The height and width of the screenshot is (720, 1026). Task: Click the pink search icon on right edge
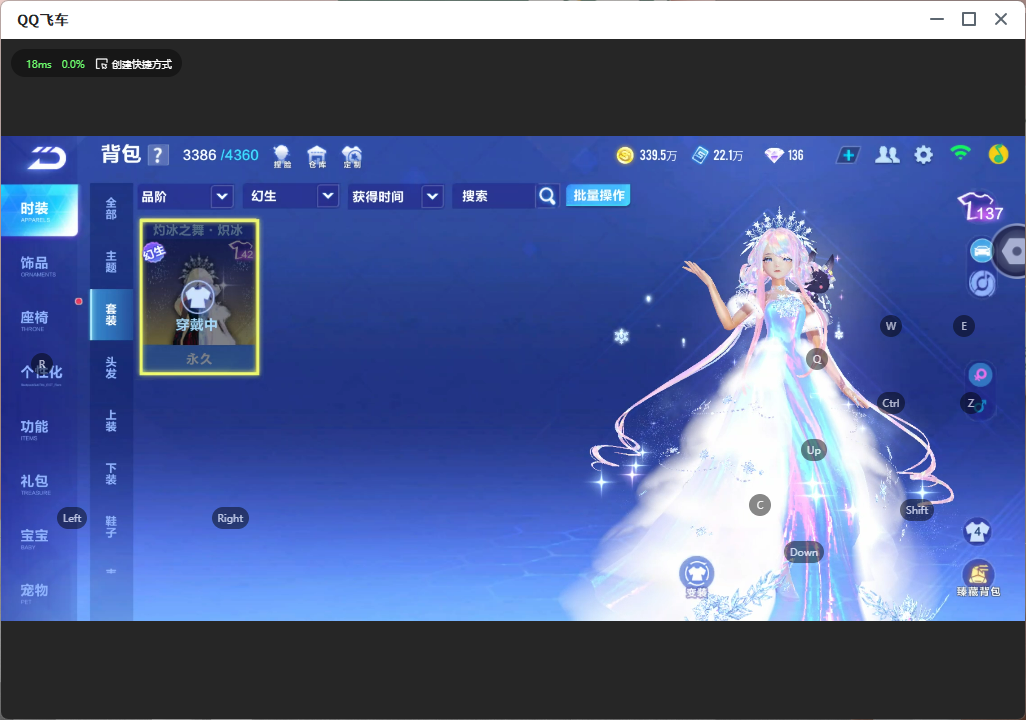(x=980, y=374)
